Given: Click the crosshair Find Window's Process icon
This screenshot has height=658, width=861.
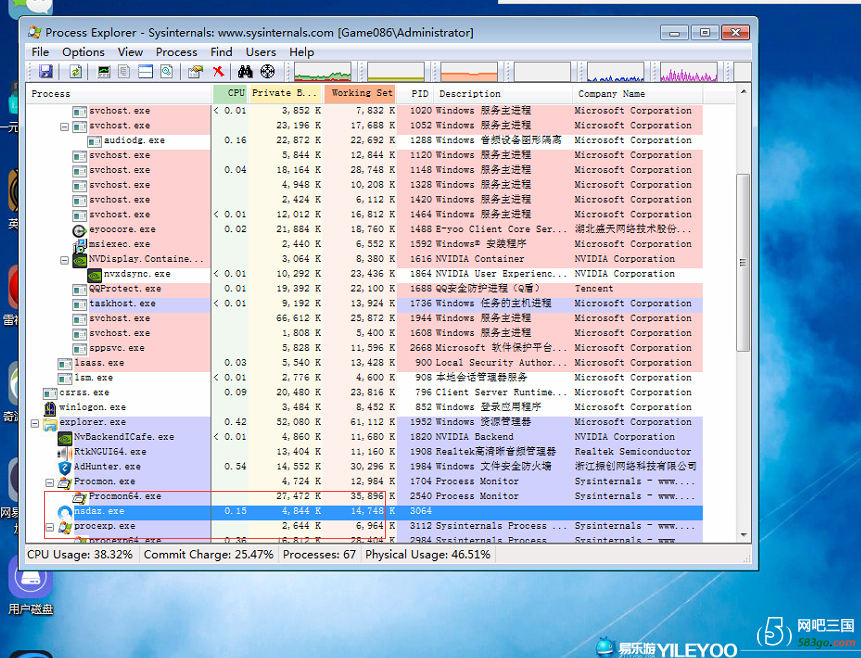Looking at the screenshot, I should tap(267, 72).
